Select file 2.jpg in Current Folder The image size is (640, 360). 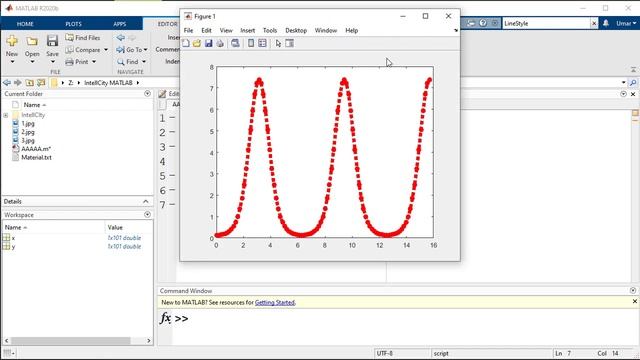[28, 132]
